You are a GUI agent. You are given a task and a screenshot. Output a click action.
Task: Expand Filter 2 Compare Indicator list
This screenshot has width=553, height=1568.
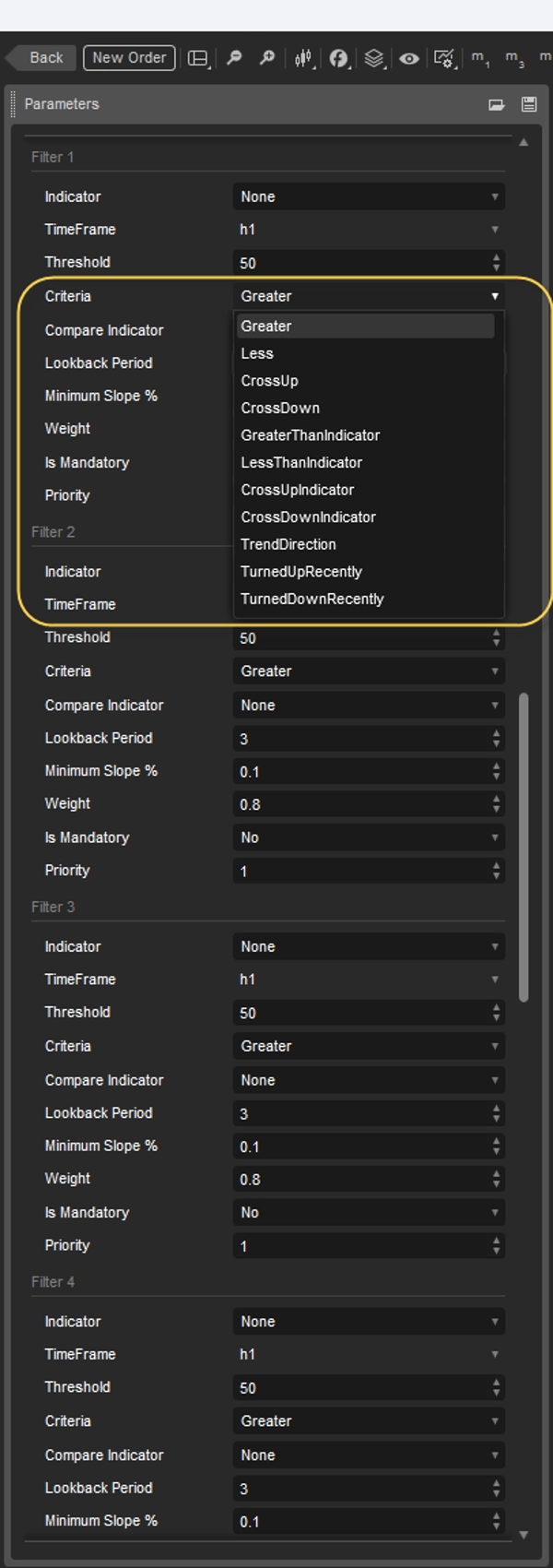[368, 705]
